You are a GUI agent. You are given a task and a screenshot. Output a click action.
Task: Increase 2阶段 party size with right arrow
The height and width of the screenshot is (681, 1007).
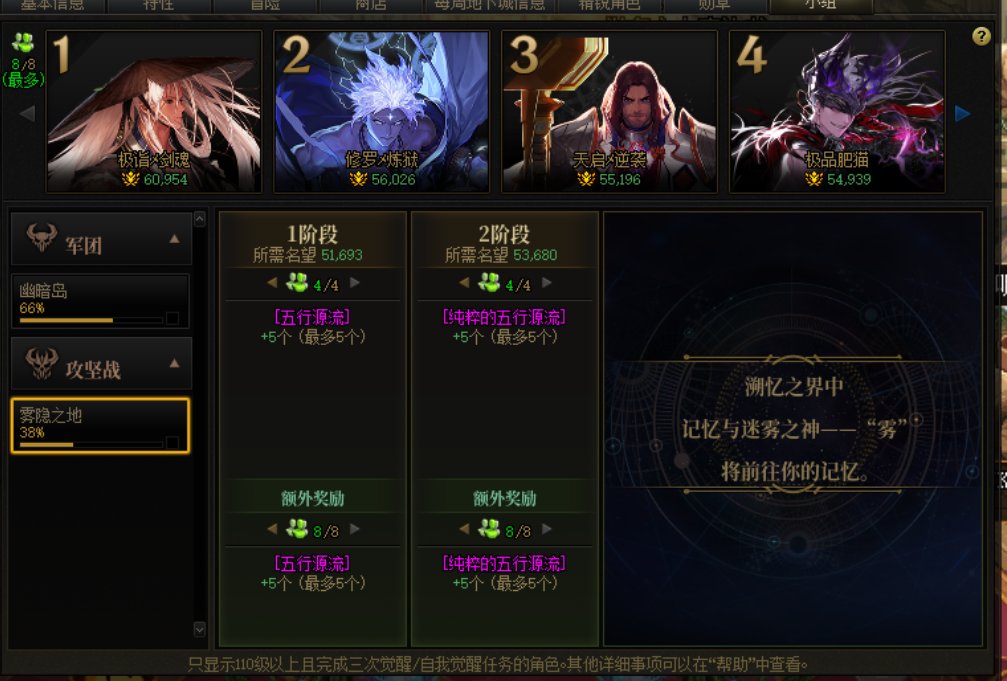coord(547,283)
